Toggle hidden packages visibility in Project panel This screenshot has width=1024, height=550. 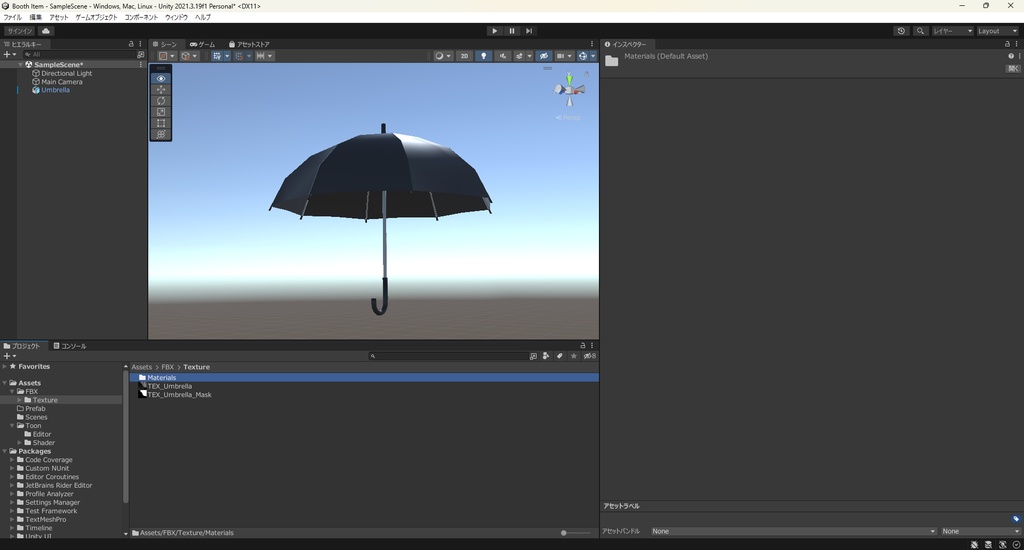coord(590,356)
